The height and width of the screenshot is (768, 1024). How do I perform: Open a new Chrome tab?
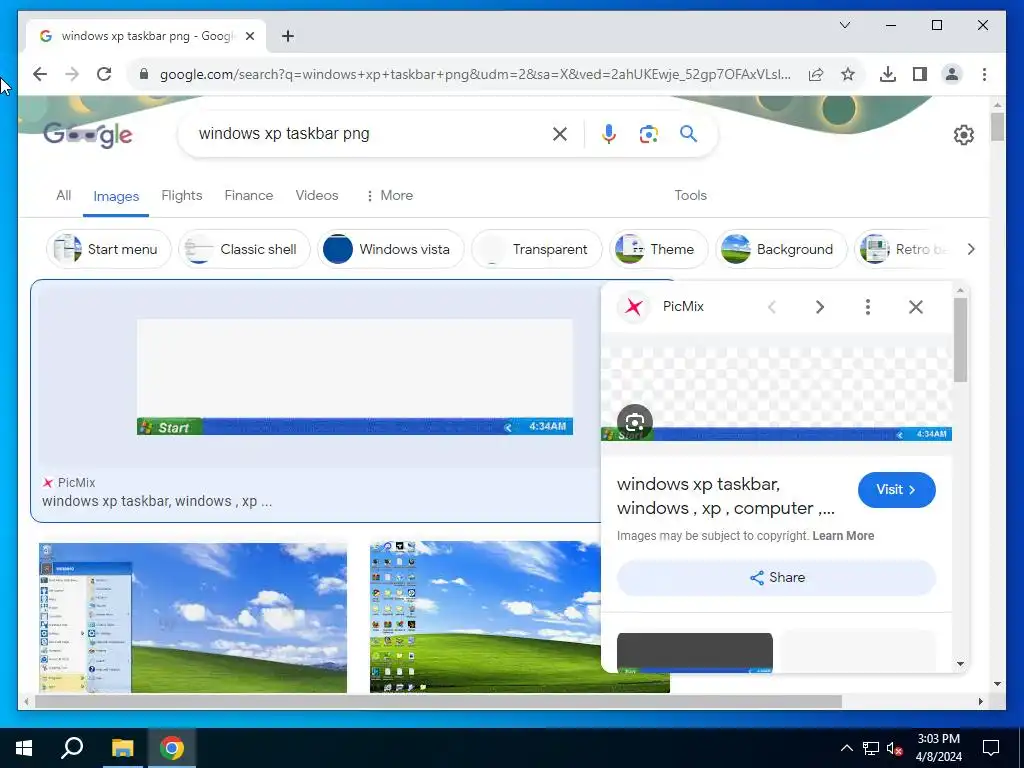287,36
